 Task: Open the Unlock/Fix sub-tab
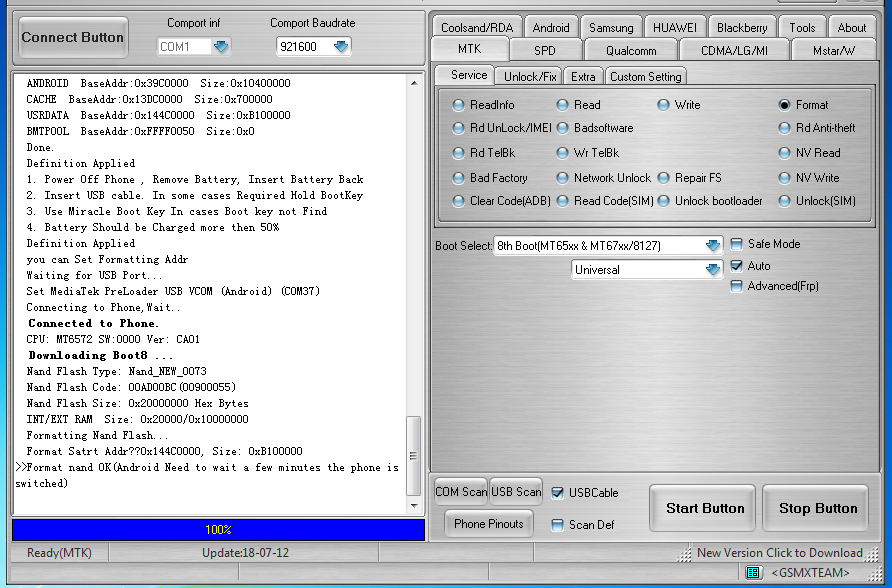point(530,76)
